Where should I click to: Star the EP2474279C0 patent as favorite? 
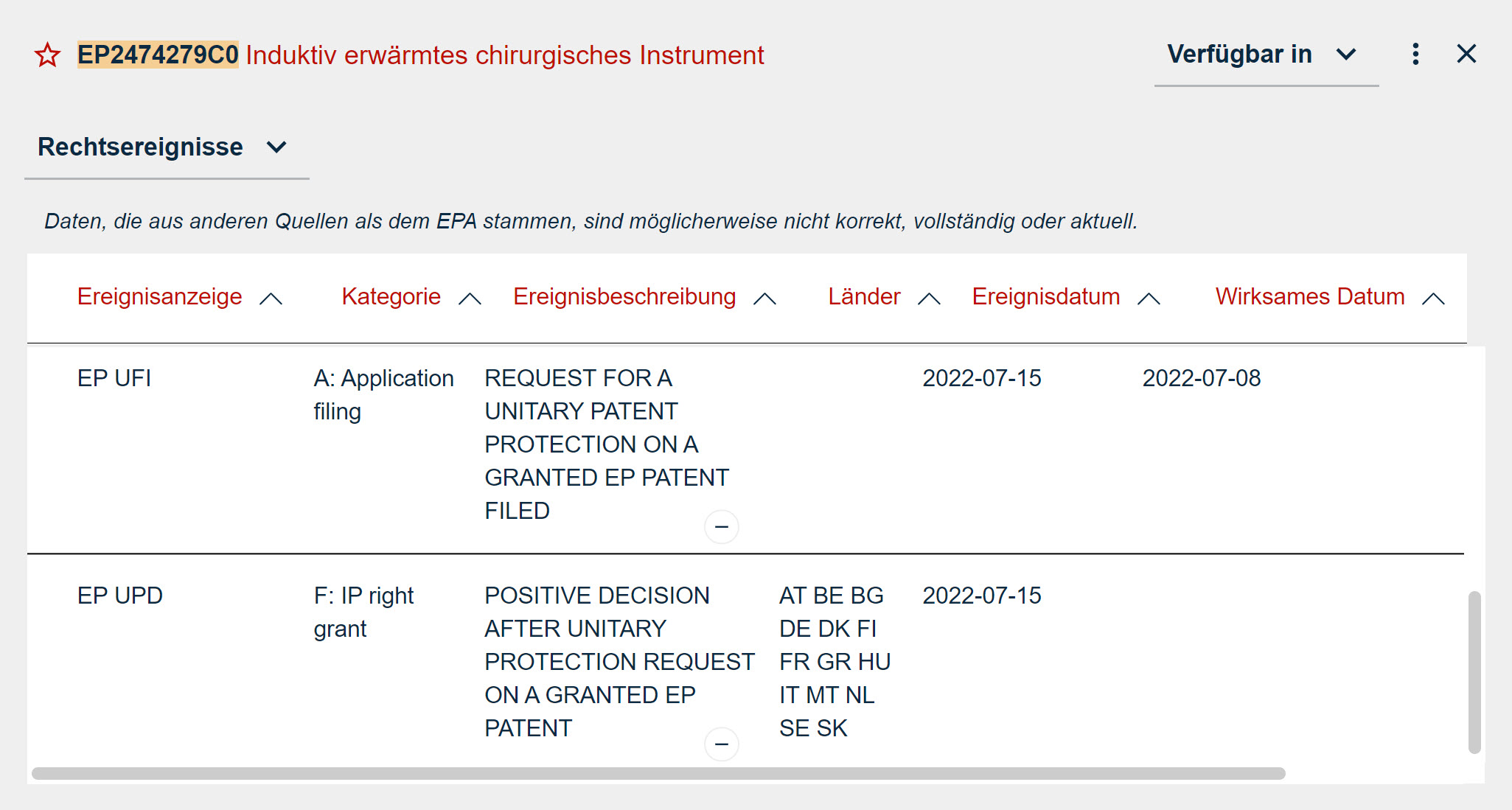coord(48,55)
